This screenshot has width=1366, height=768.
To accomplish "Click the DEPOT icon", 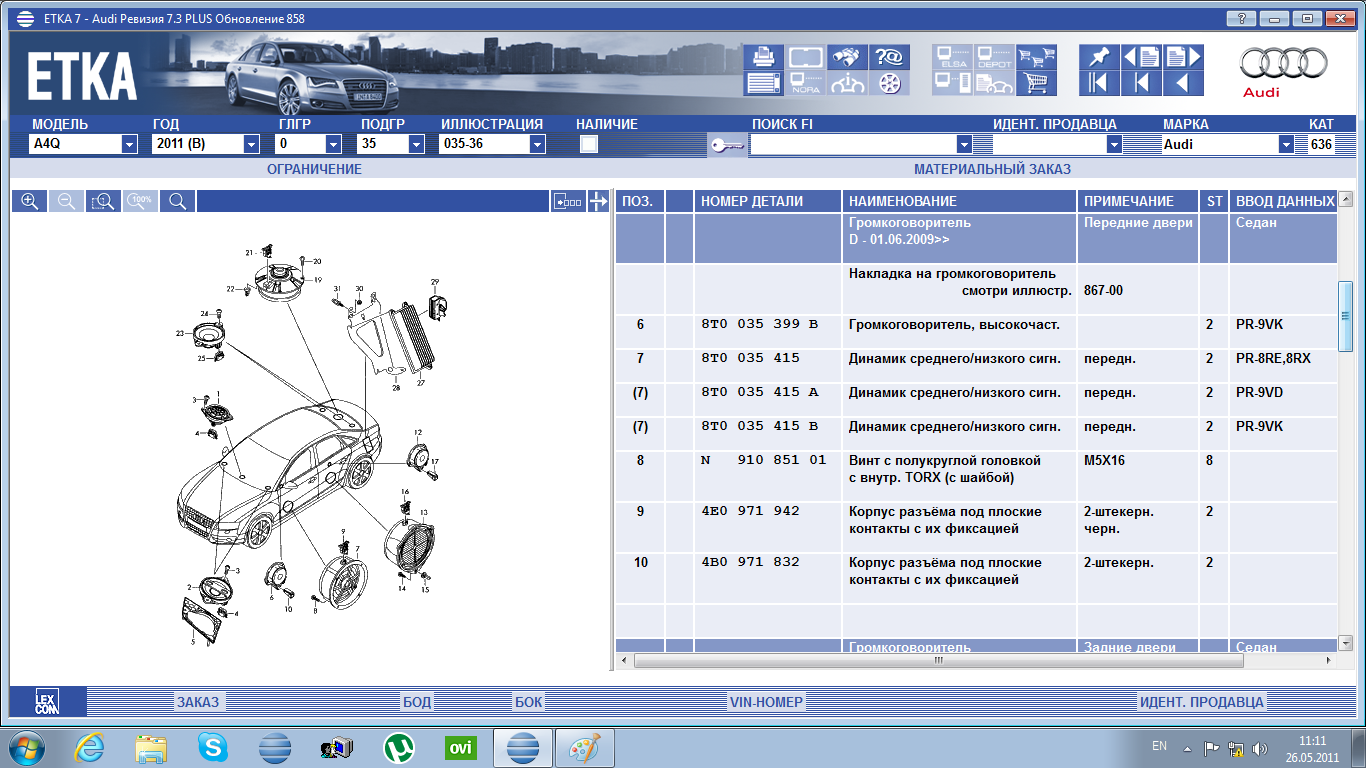I will click(x=995, y=56).
